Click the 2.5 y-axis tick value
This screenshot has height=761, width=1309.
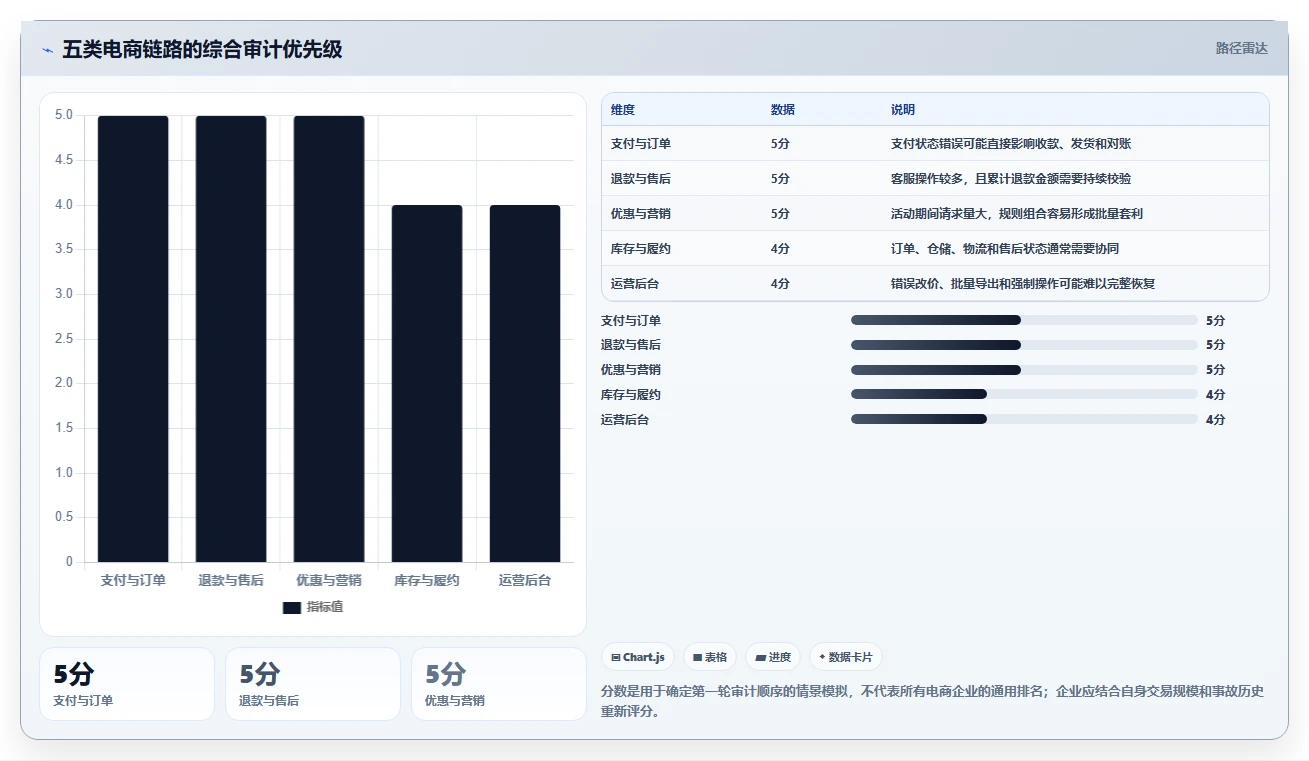point(64,339)
